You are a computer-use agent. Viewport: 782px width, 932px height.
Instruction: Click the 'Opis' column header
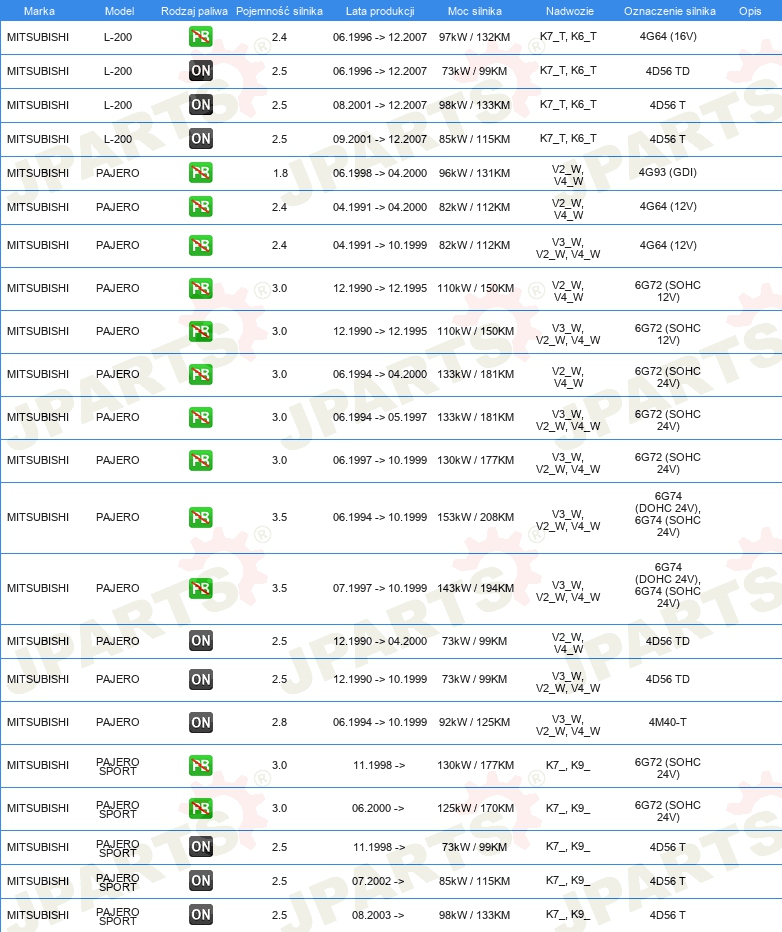coord(750,11)
